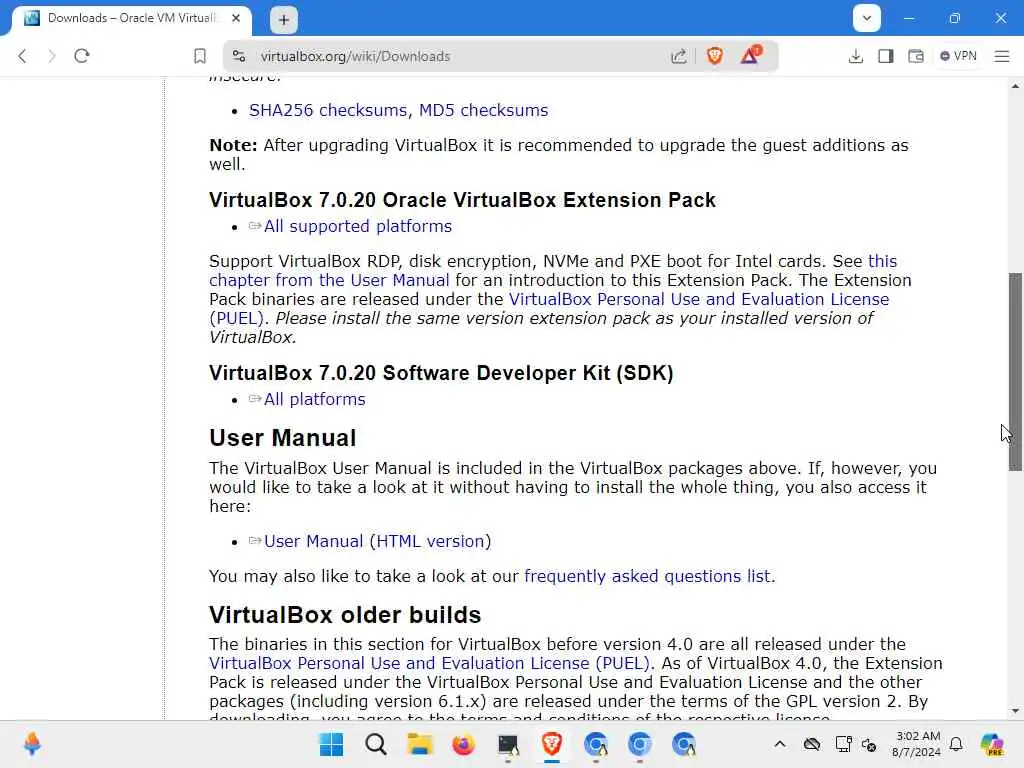Toggle the browser sidebar panel
The image size is (1024, 768).
tap(886, 56)
